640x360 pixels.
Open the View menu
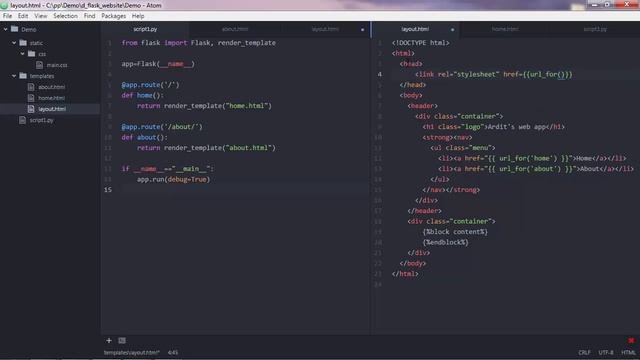pyautogui.click(x=40, y=16)
